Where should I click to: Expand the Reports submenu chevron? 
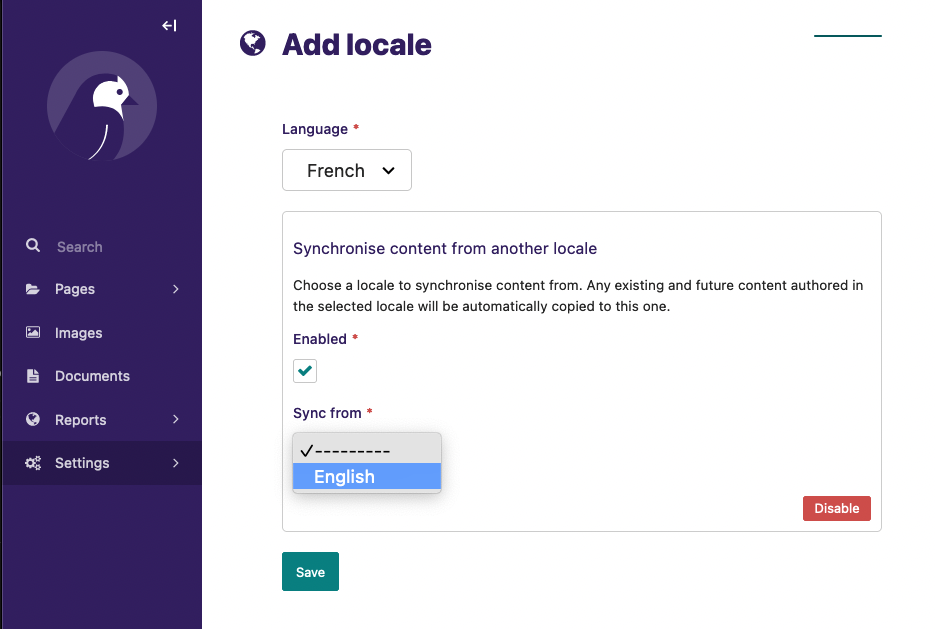pyautogui.click(x=176, y=419)
